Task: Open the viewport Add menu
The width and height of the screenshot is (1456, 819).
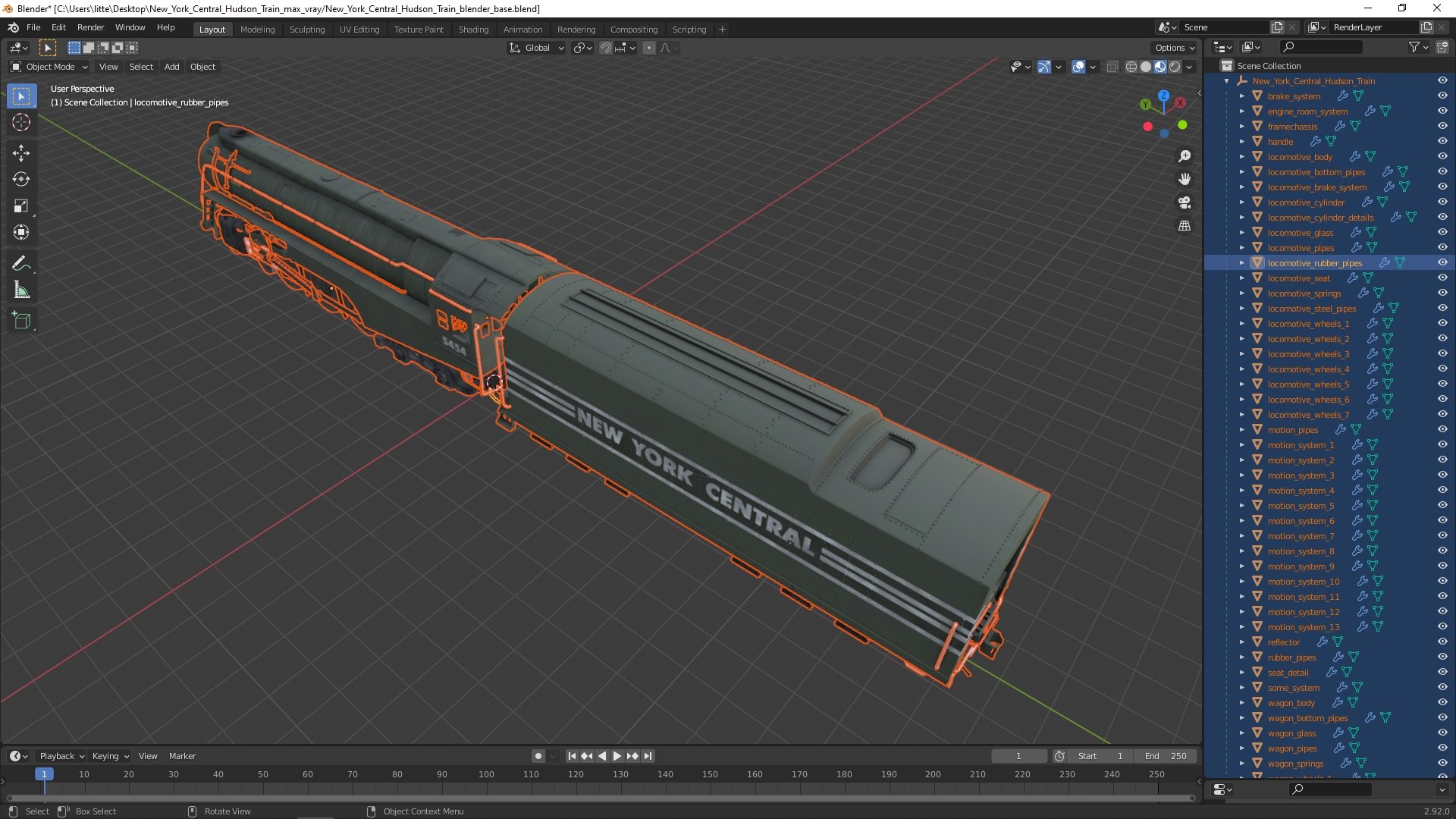Action: click(172, 67)
